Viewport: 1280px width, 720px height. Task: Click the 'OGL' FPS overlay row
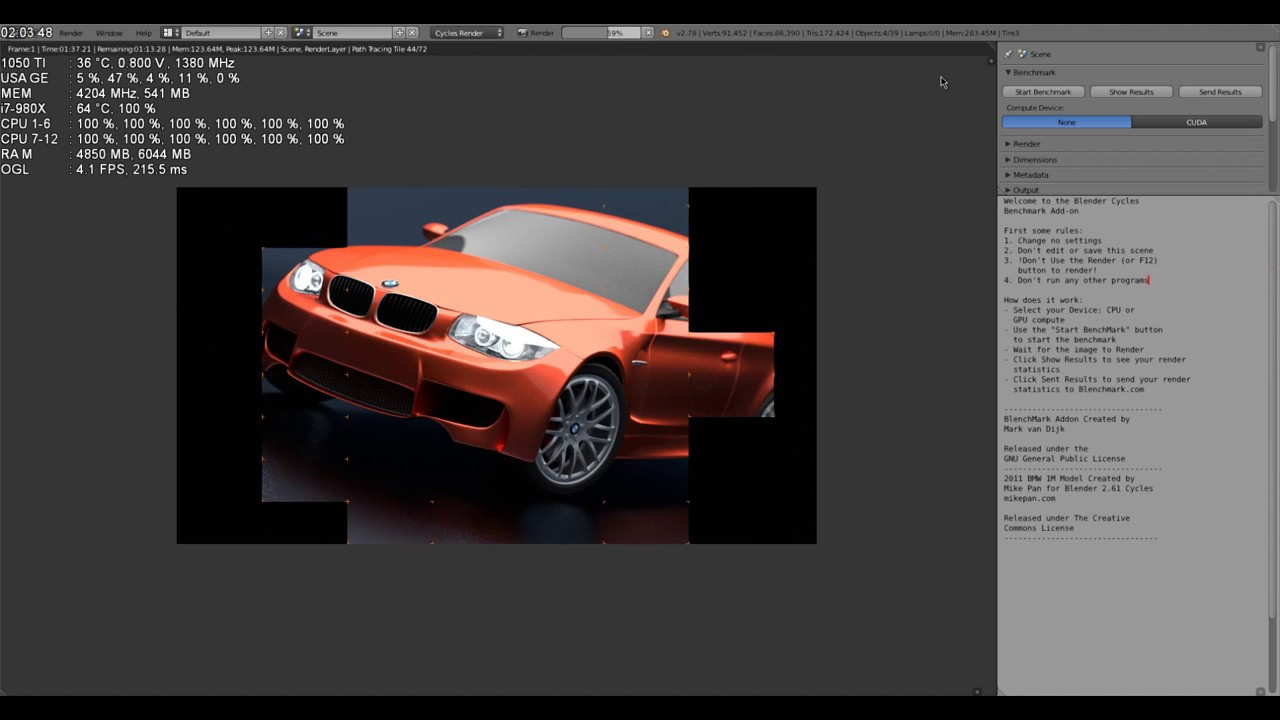[x=94, y=170]
